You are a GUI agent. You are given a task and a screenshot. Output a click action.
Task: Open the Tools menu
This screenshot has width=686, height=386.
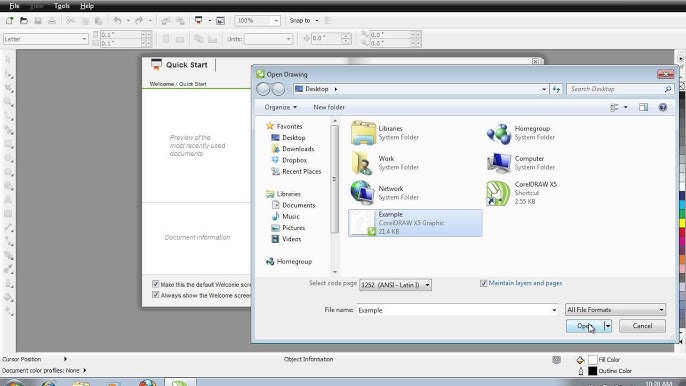pos(62,6)
